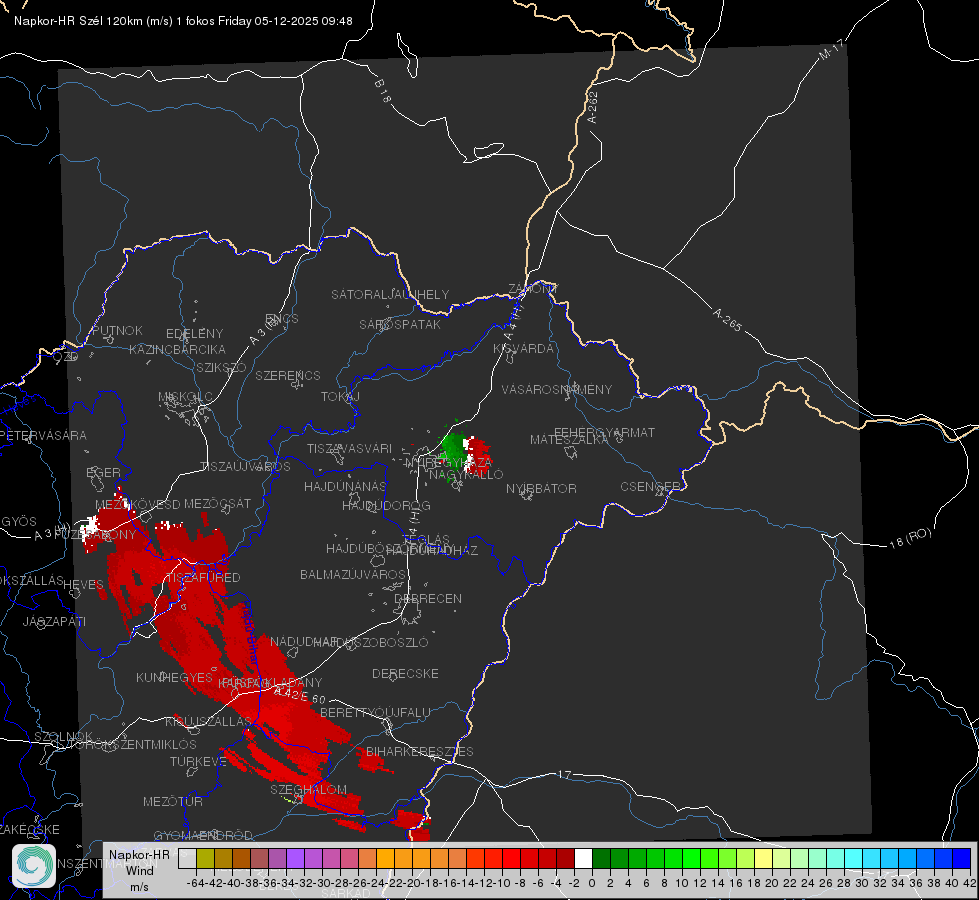This screenshot has width=979, height=900.
Task: Click the TISZAVASVÁRI label
Action: tap(350, 448)
